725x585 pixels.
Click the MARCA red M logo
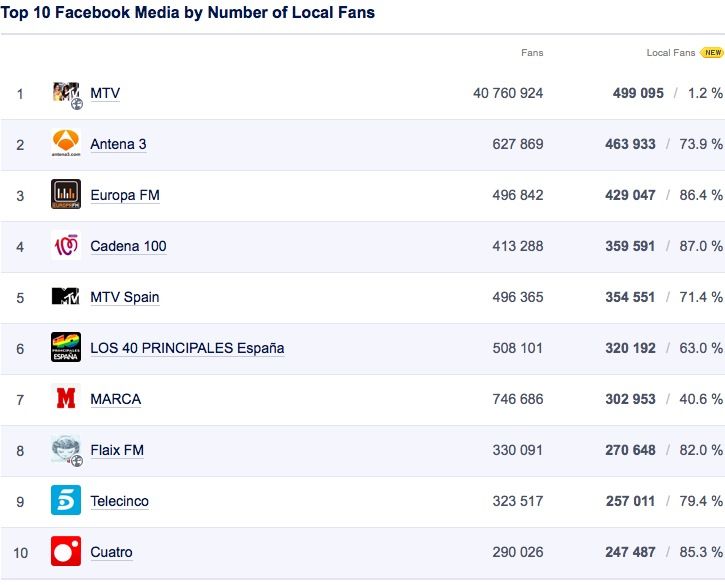[x=66, y=399]
